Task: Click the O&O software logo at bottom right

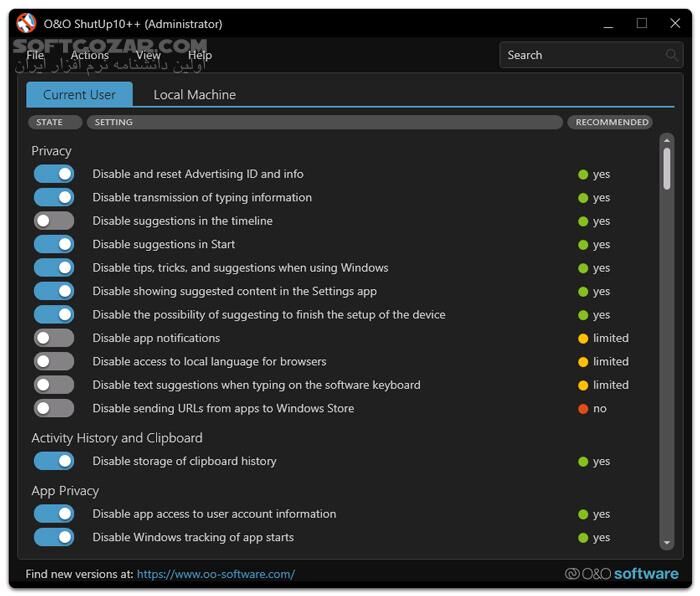Action: pyautogui.click(x=621, y=574)
